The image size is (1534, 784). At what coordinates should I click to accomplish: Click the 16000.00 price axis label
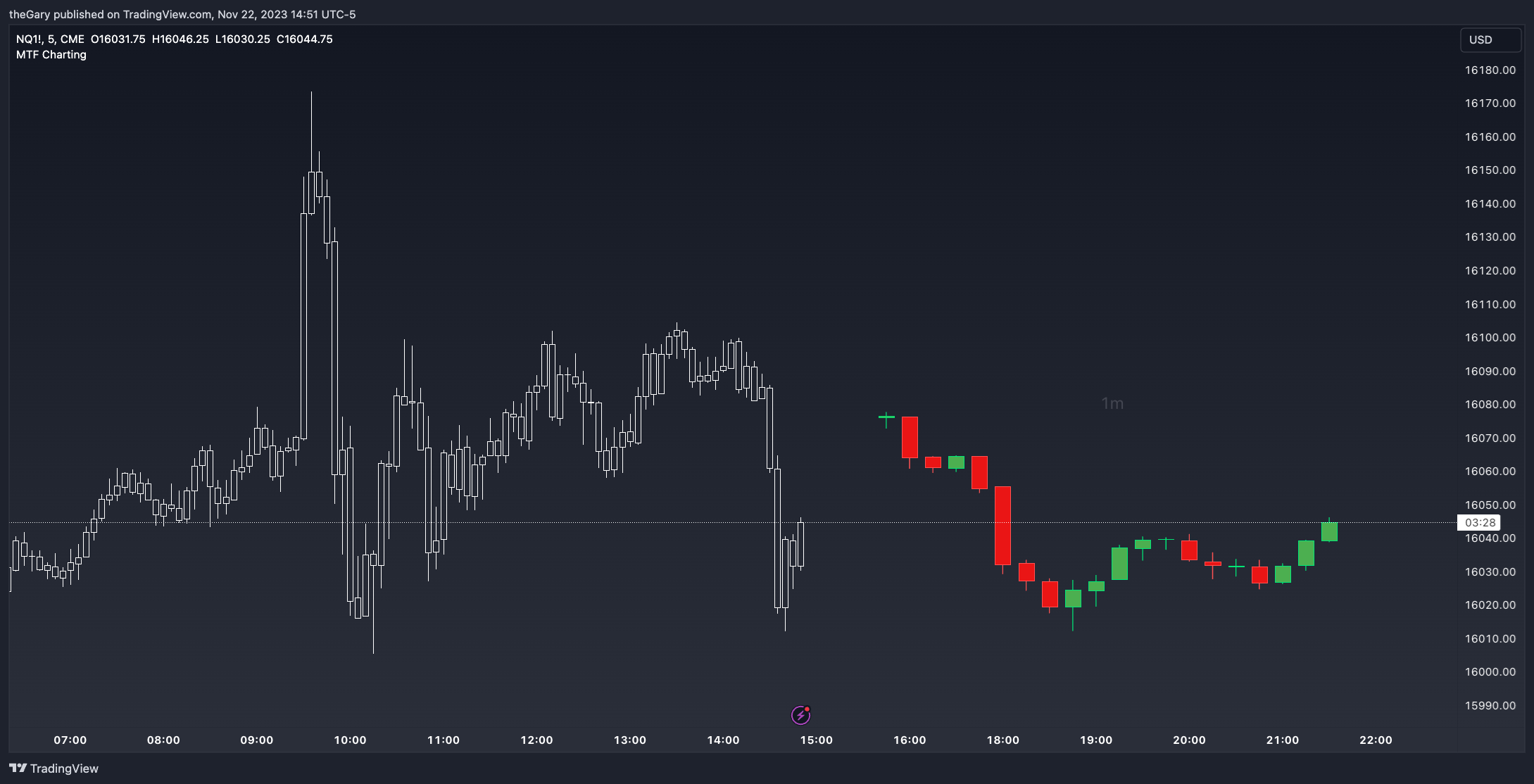click(1490, 672)
